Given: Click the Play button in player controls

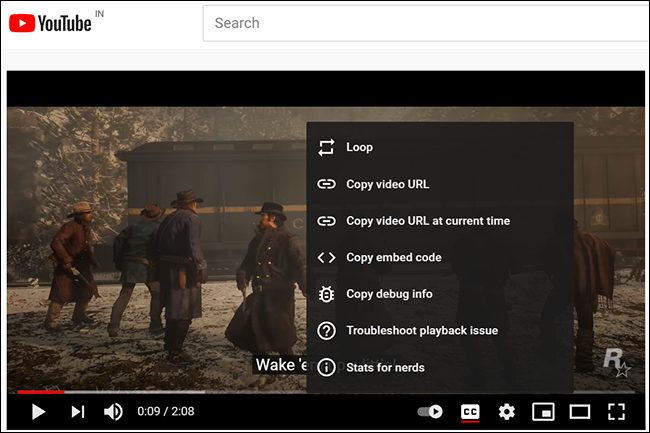Looking at the screenshot, I should click(x=38, y=412).
